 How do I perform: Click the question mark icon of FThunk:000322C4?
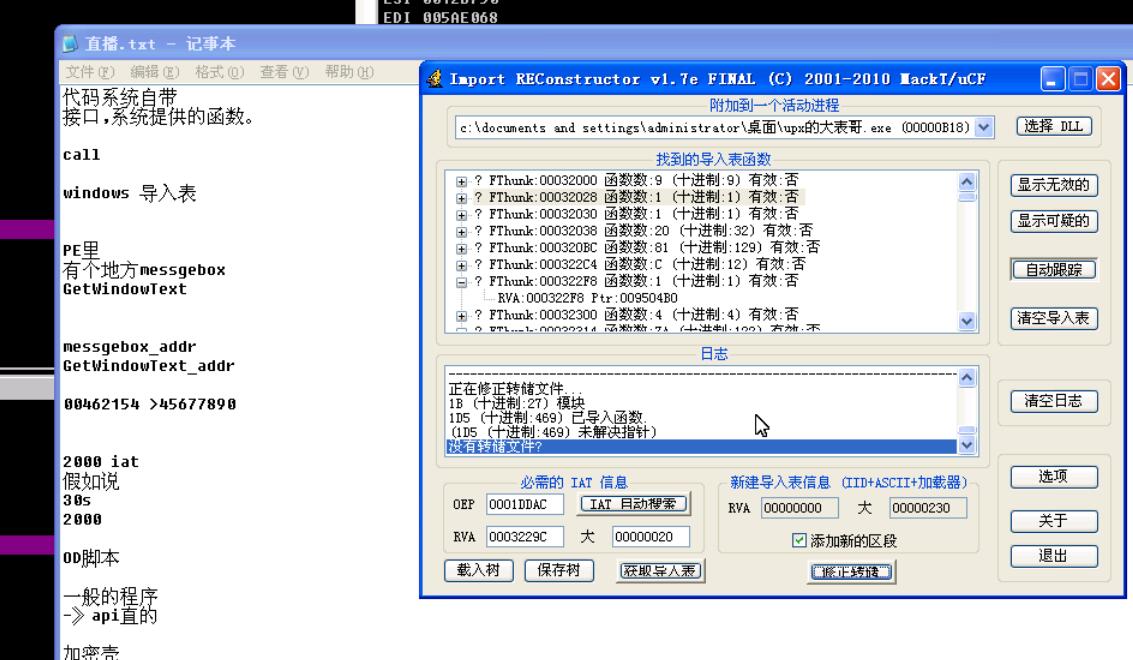(478, 265)
